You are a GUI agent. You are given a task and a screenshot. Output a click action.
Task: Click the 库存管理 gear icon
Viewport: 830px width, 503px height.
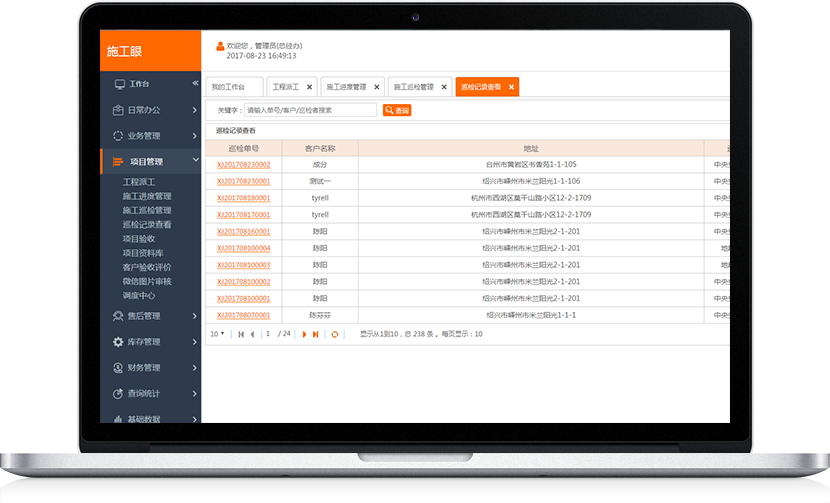pos(119,342)
